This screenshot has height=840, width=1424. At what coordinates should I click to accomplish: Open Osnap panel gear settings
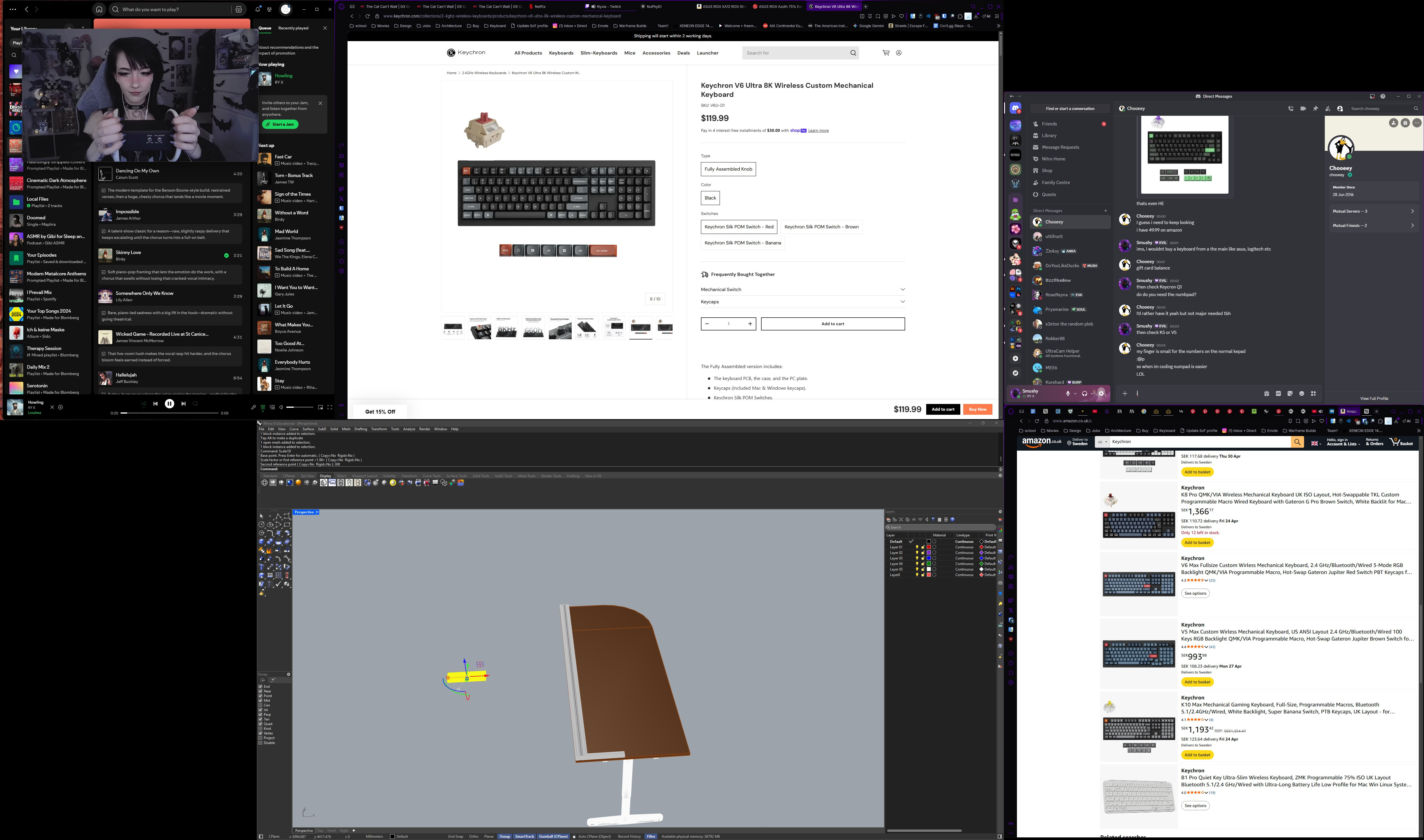(288, 674)
